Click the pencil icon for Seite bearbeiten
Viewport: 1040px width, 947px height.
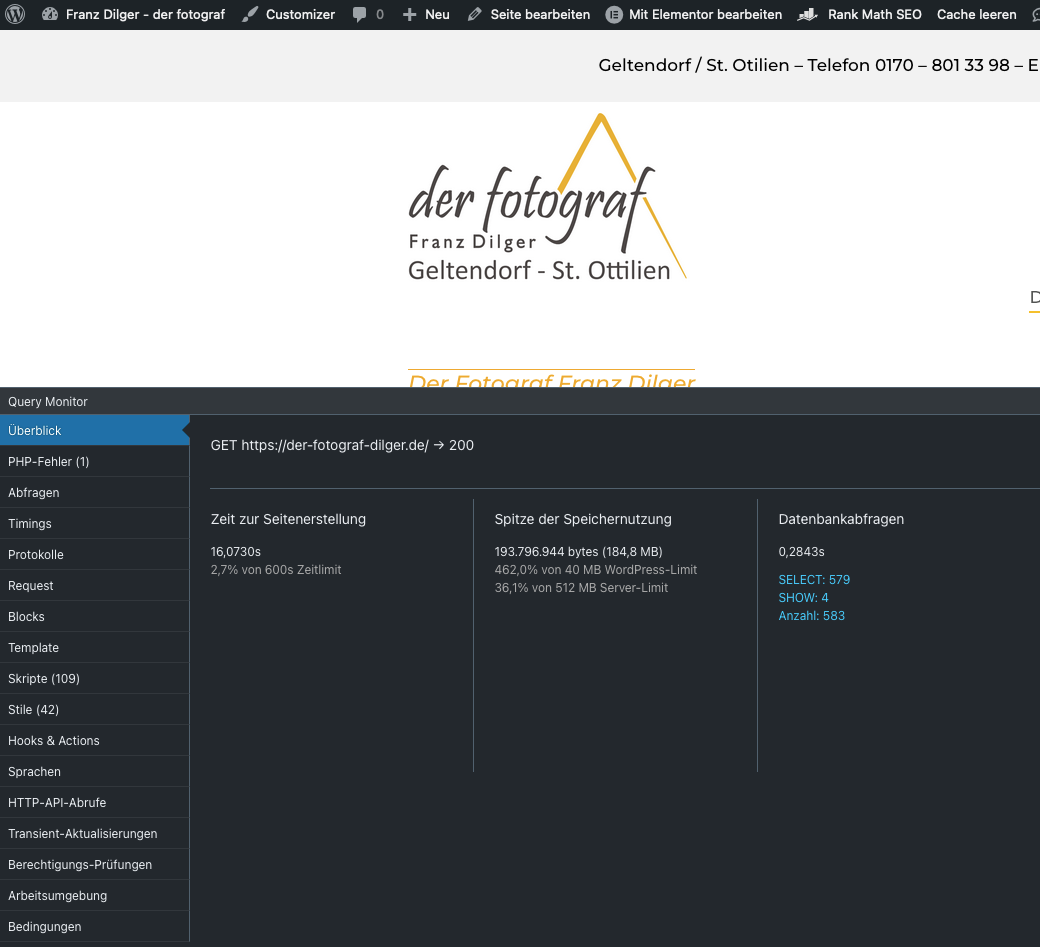[x=474, y=15]
